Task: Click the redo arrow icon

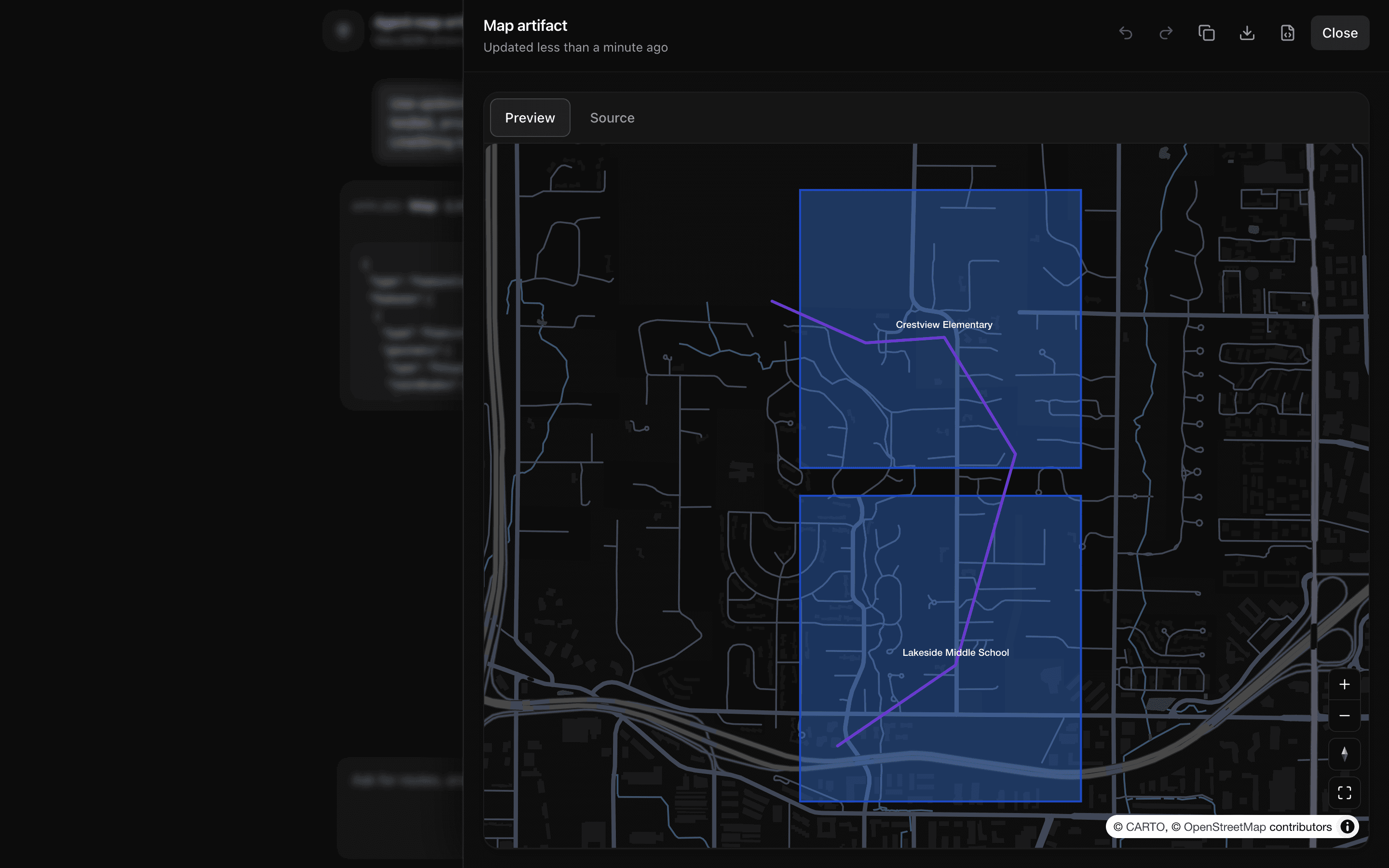Action: point(1166,33)
